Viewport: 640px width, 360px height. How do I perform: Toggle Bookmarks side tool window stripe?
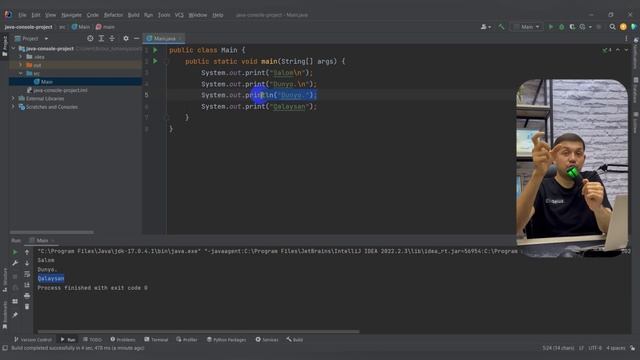click(x=4, y=314)
